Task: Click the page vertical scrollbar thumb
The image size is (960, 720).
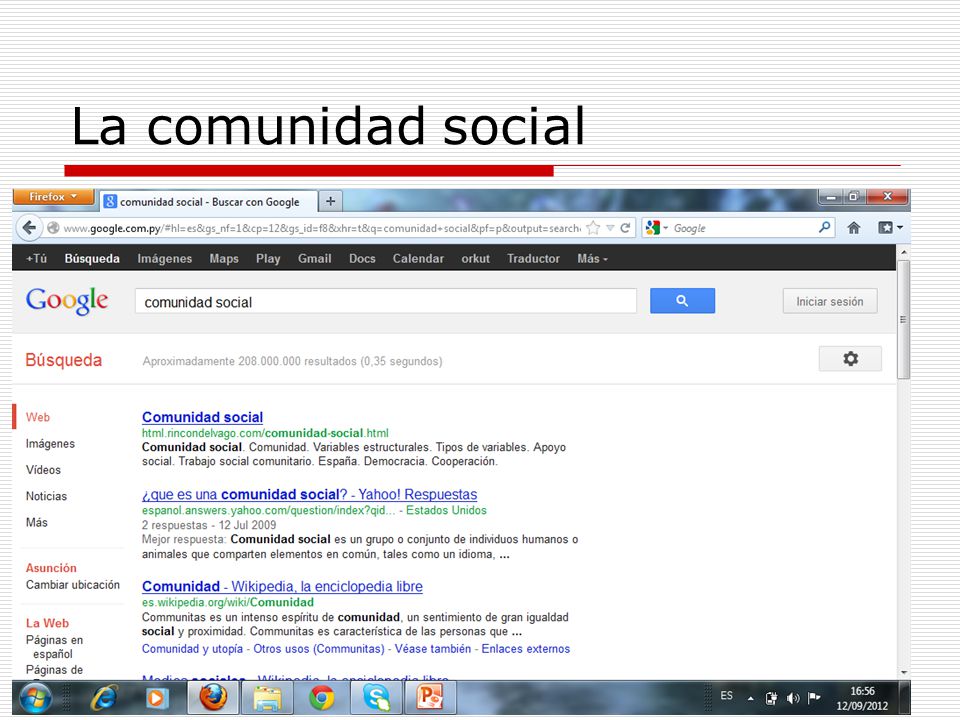Action: click(903, 319)
